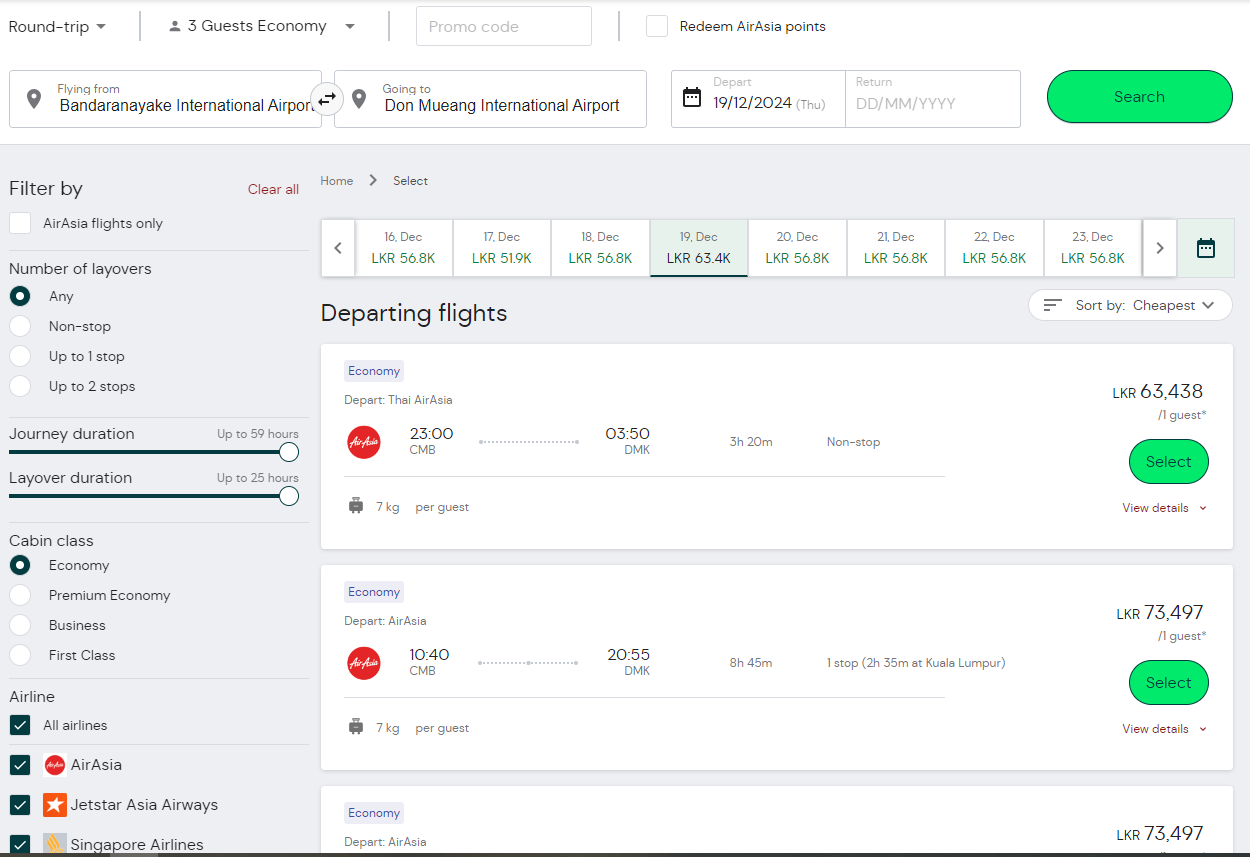Image resolution: width=1250 pixels, height=857 pixels.
Task: Uncheck Jetstar Asia Airways checkbox
Action: (20, 805)
